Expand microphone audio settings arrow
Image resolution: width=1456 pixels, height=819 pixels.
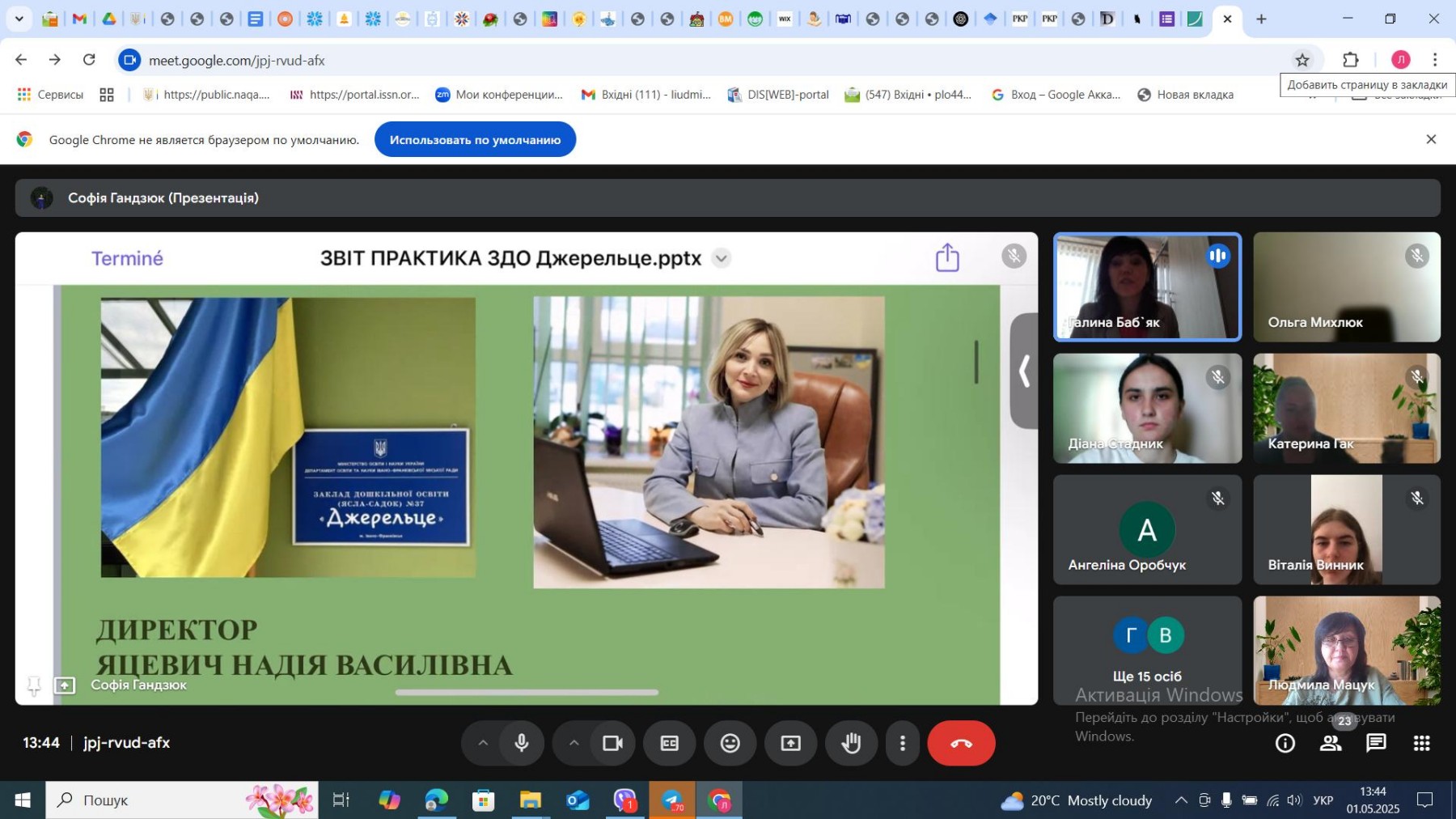[483, 743]
